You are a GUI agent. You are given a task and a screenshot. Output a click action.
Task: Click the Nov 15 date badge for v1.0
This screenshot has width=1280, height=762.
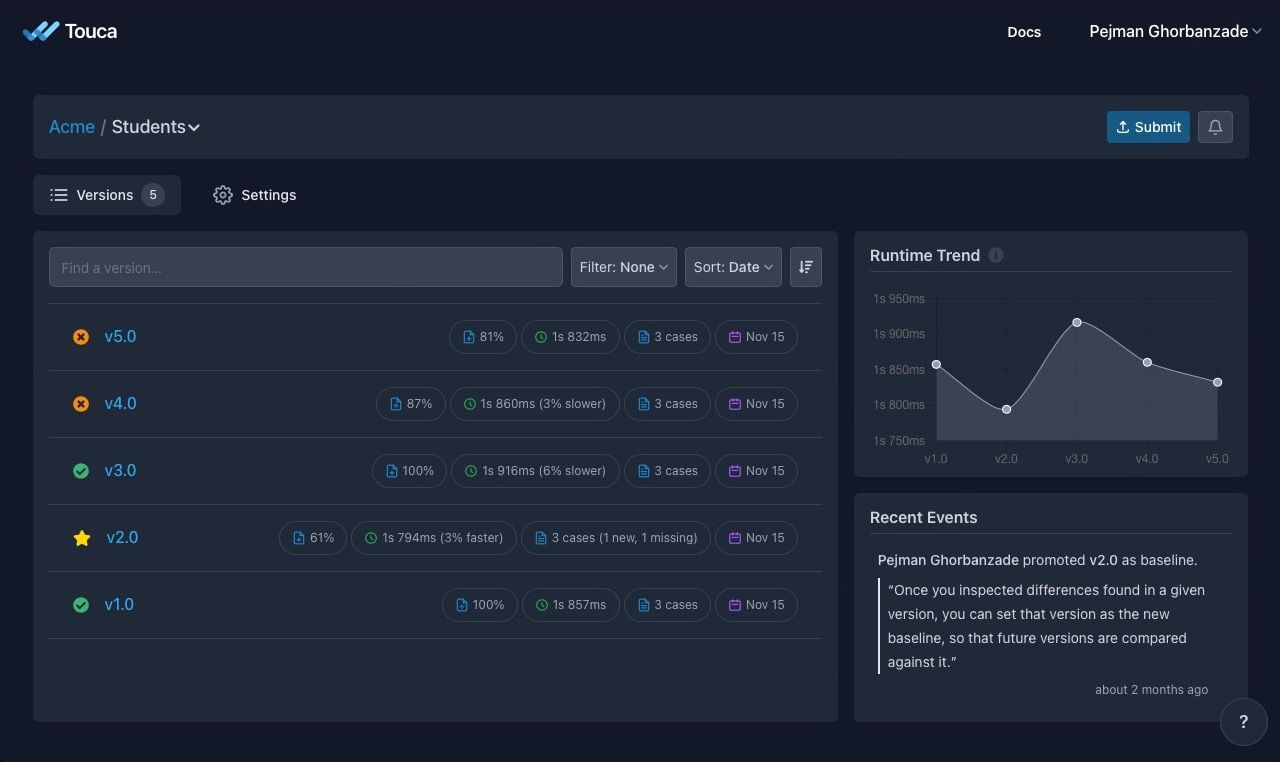tap(756, 605)
